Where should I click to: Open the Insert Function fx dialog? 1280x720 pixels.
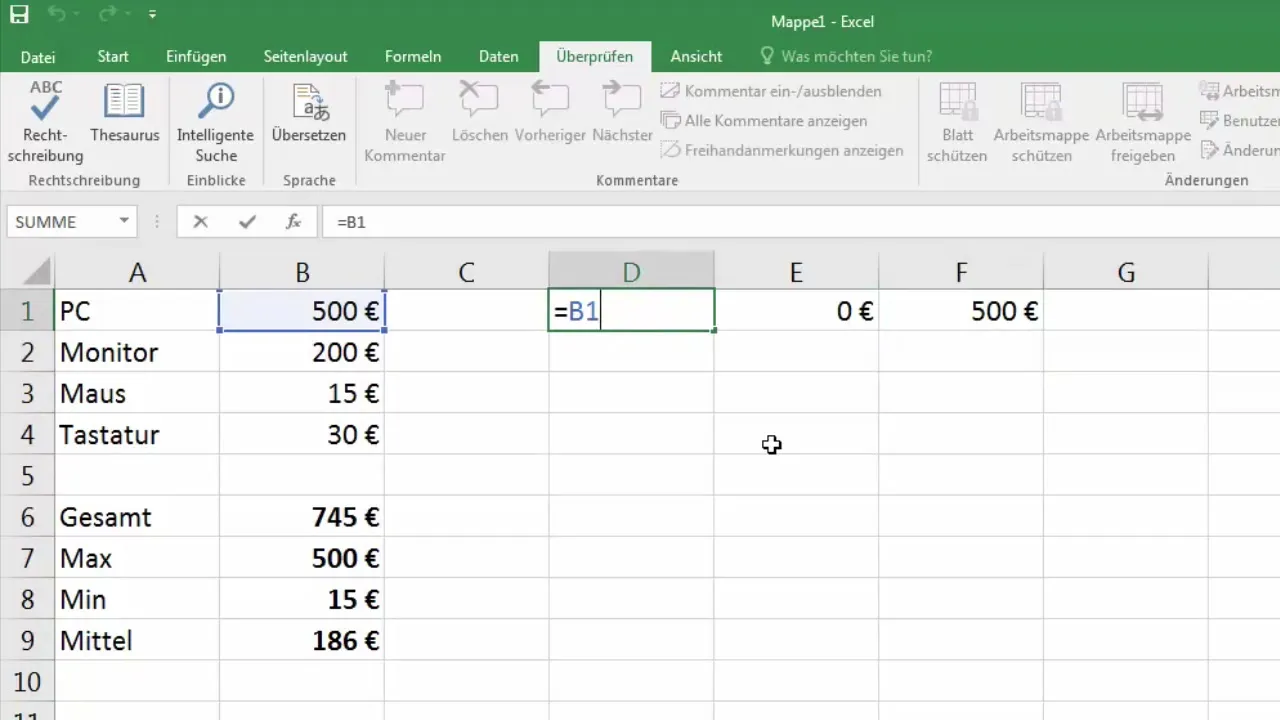tap(293, 221)
